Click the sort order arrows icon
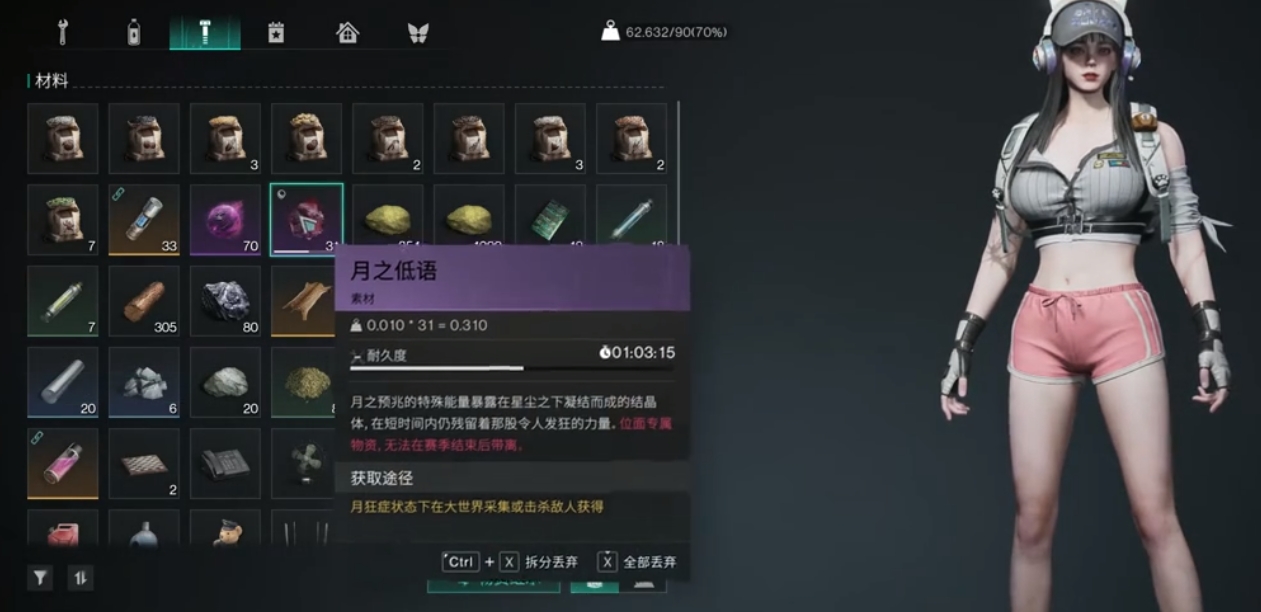 point(80,577)
